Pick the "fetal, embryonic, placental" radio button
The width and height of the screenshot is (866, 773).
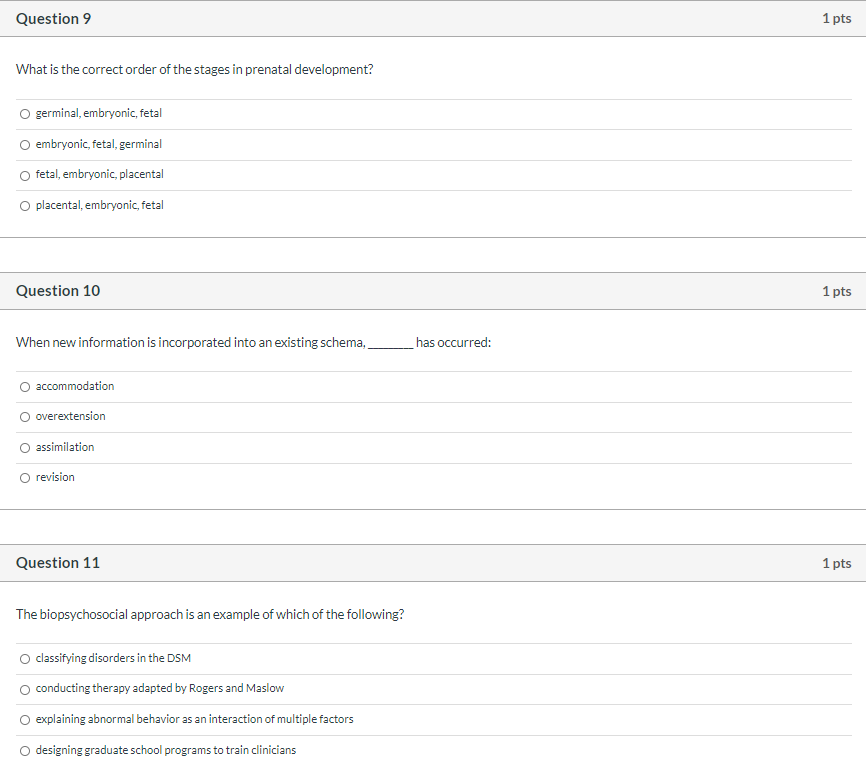(25, 176)
